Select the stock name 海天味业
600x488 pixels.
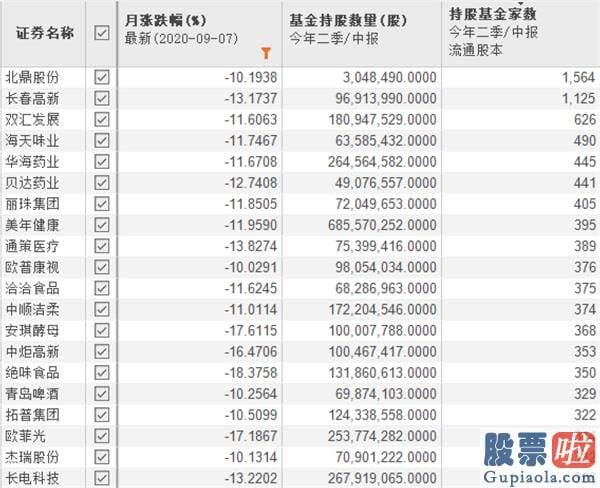click(32, 140)
